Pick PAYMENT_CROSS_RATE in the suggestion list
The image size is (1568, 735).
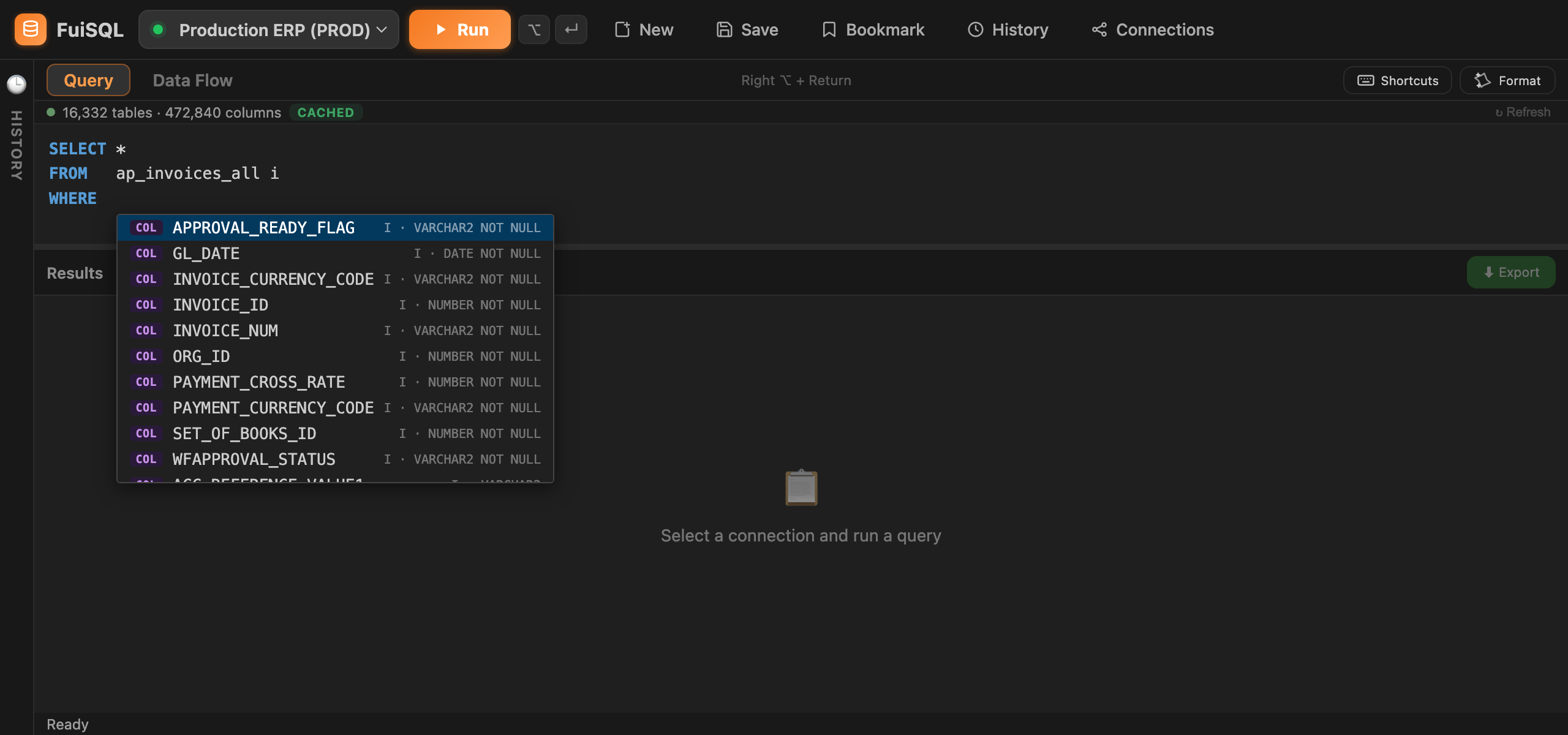click(x=335, y=382)
